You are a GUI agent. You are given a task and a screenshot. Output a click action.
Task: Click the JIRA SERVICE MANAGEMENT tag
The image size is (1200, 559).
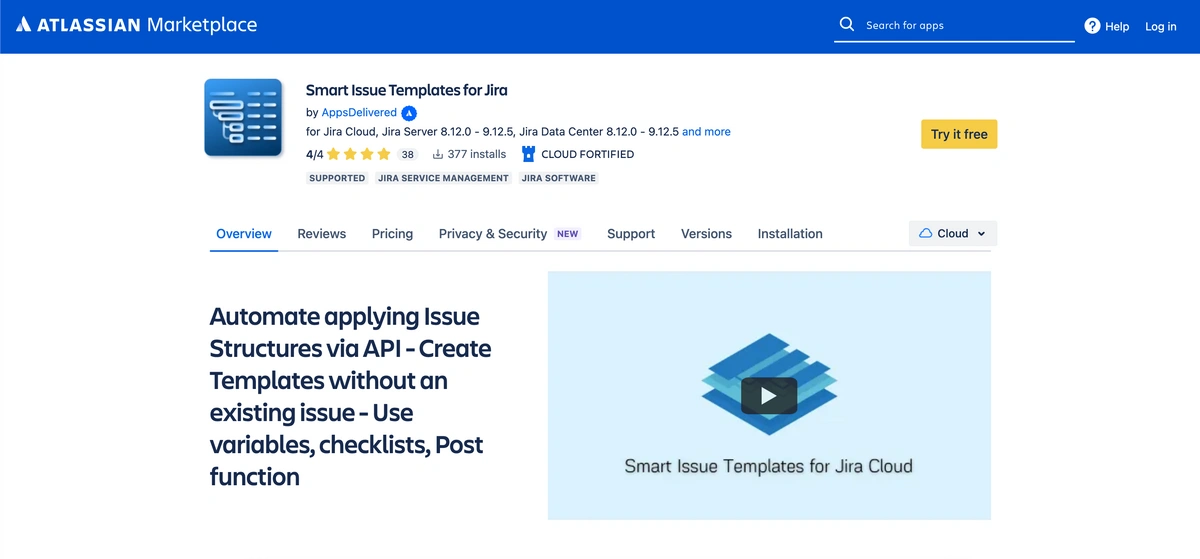click(443, 178)
